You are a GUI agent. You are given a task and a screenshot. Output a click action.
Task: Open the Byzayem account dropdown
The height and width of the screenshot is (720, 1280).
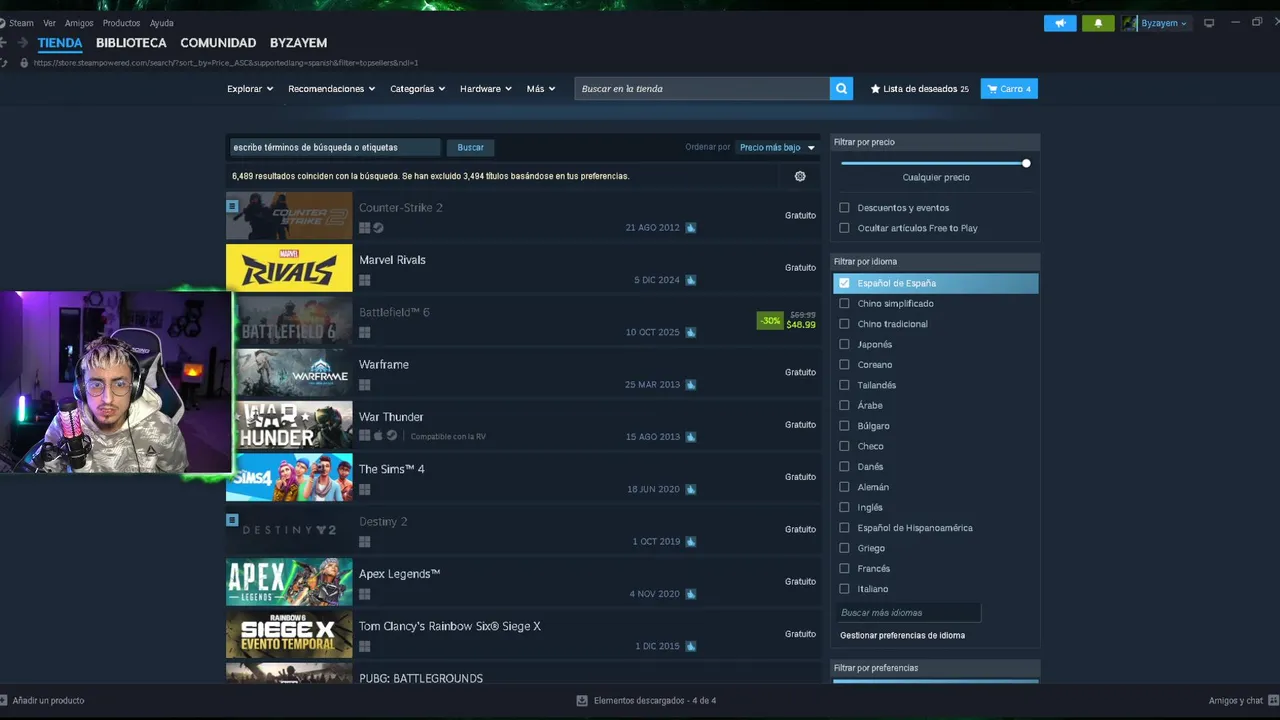pos(1164,23)
